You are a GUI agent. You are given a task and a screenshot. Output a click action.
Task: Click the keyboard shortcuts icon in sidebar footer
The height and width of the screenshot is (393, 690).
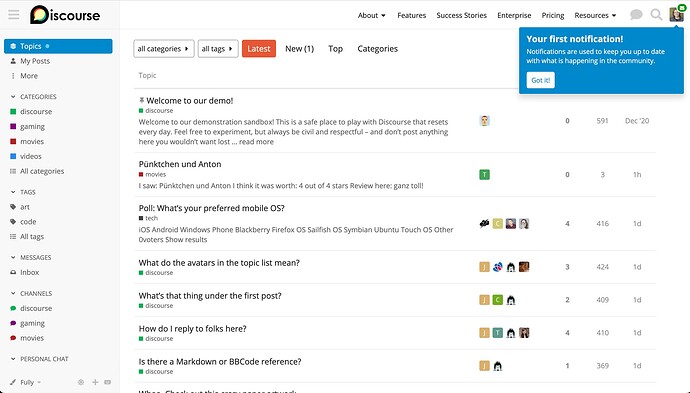[108, 382]
